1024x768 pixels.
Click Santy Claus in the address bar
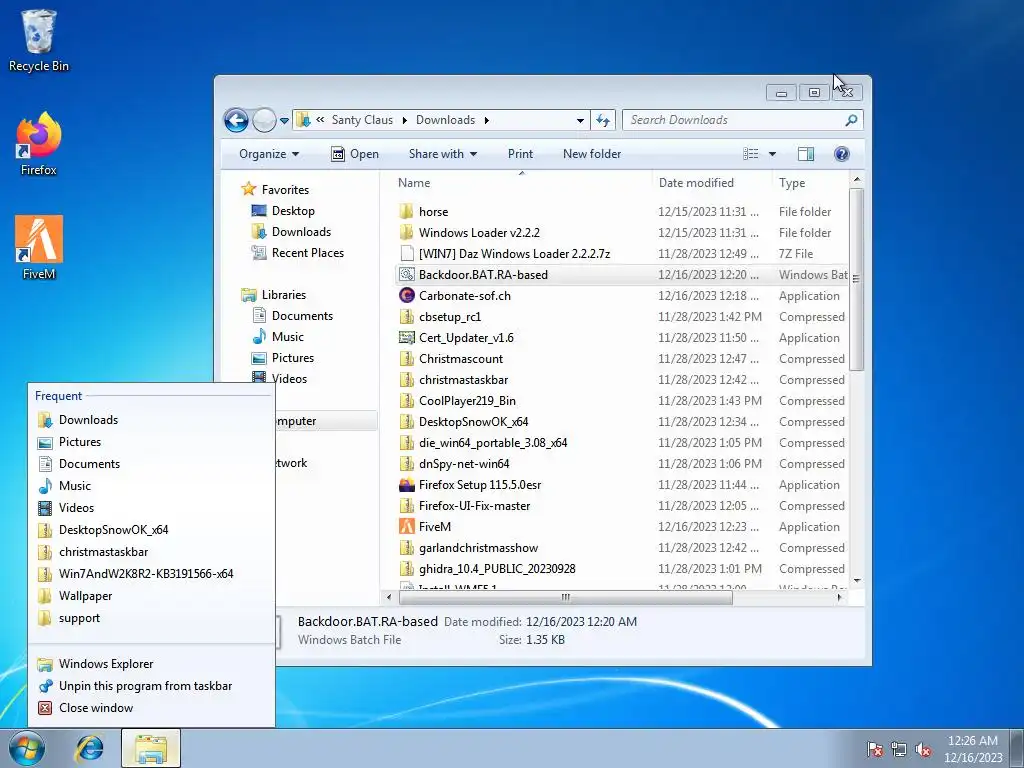pos(362,120)
